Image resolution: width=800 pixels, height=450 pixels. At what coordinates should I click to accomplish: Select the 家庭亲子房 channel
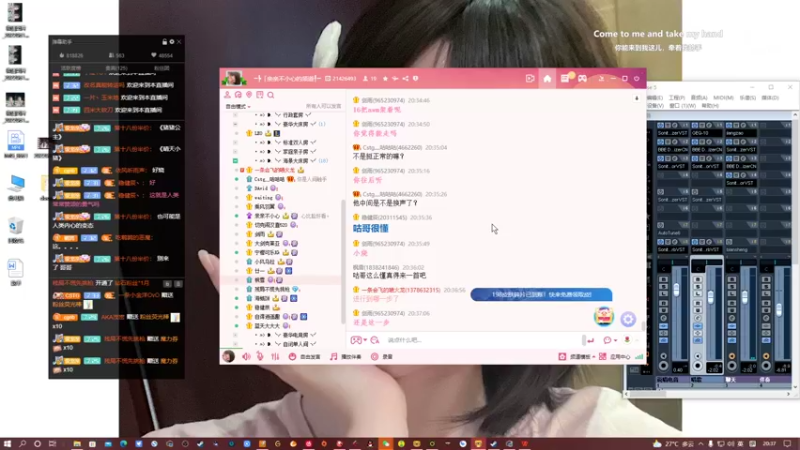tap(295, 152)
